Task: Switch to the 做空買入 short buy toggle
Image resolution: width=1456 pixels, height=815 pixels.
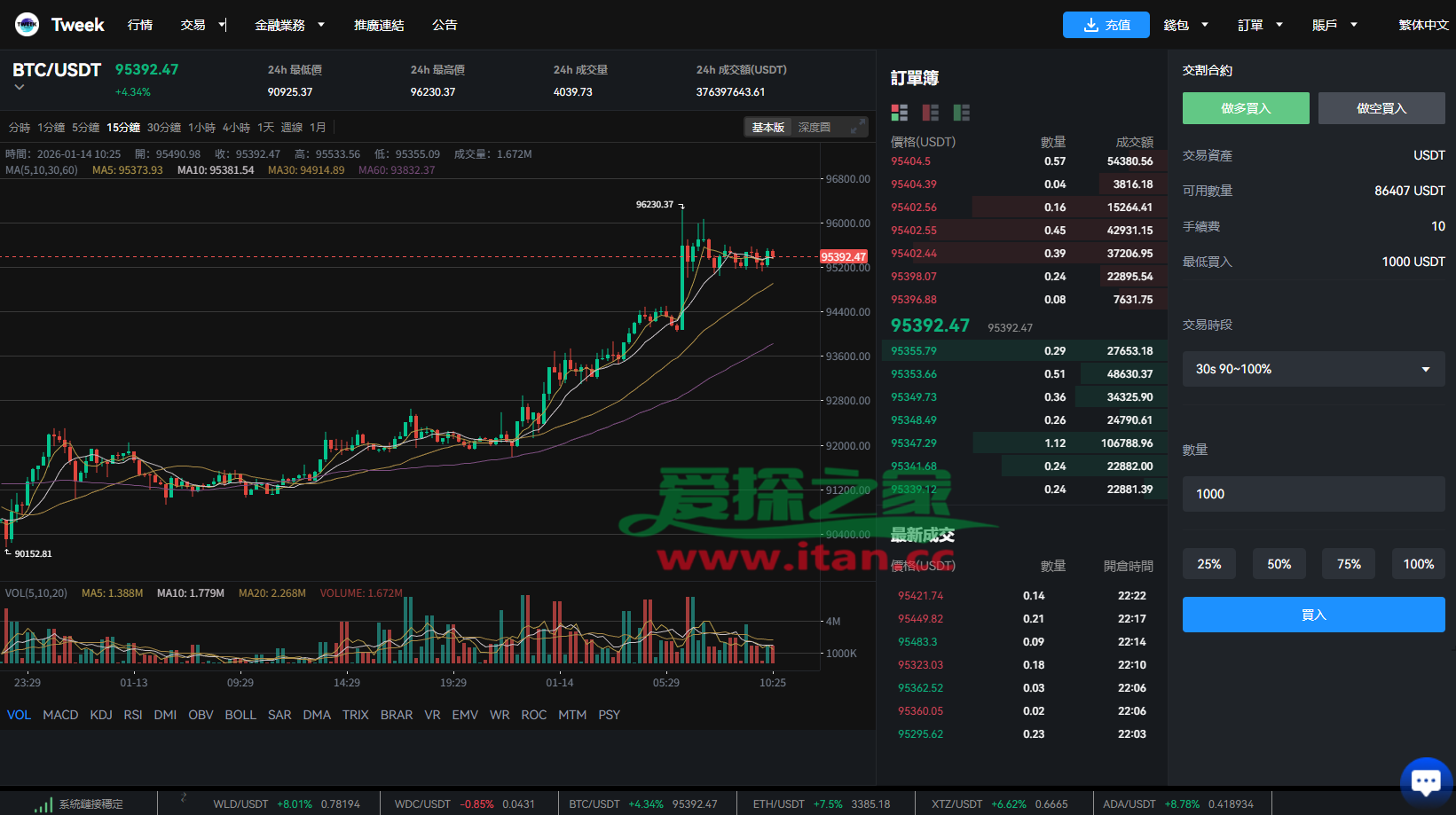Action: [x=1381, y=108]
